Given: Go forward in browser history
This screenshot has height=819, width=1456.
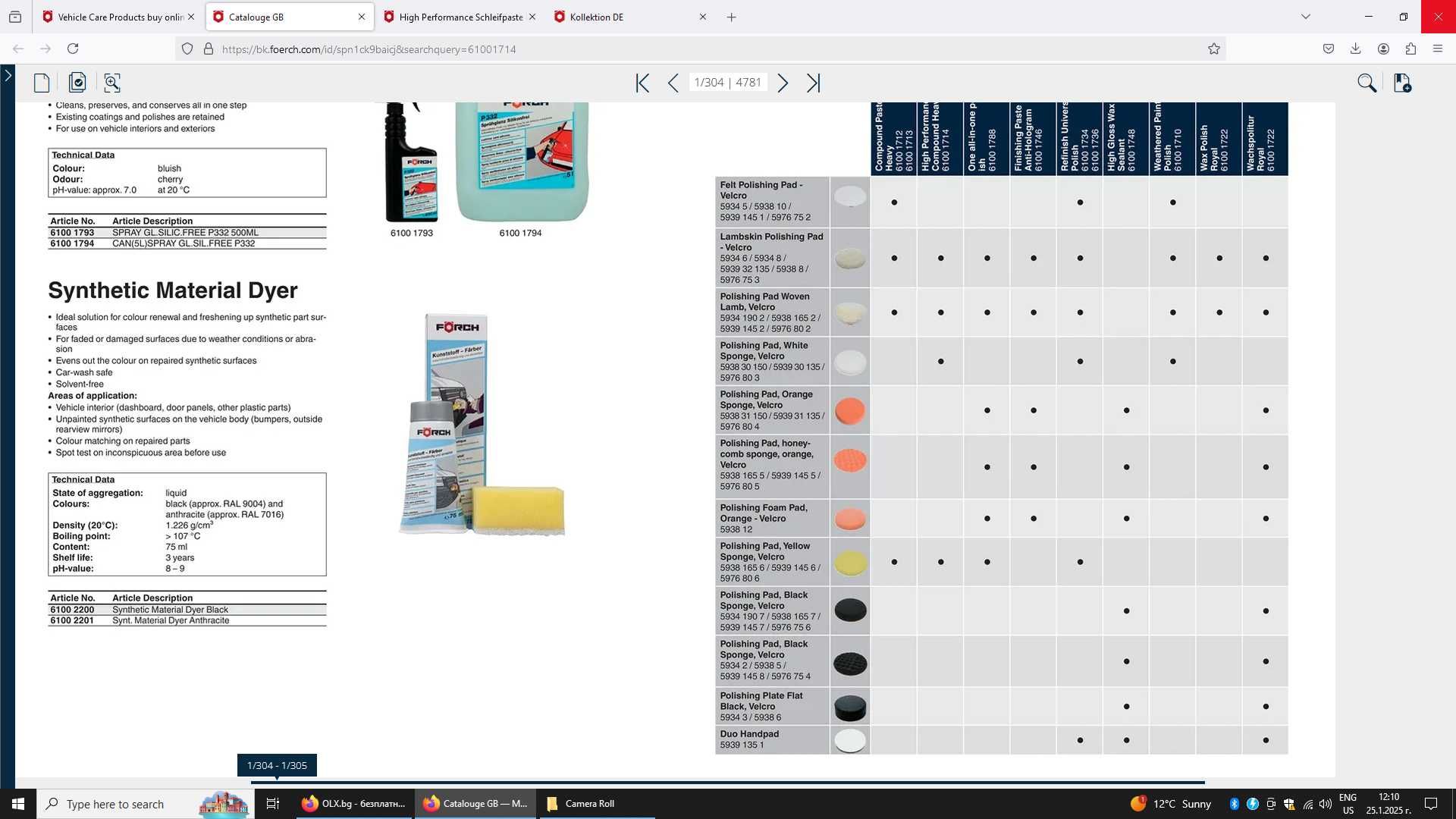Looking at the screenshot, I should point(45,49).
